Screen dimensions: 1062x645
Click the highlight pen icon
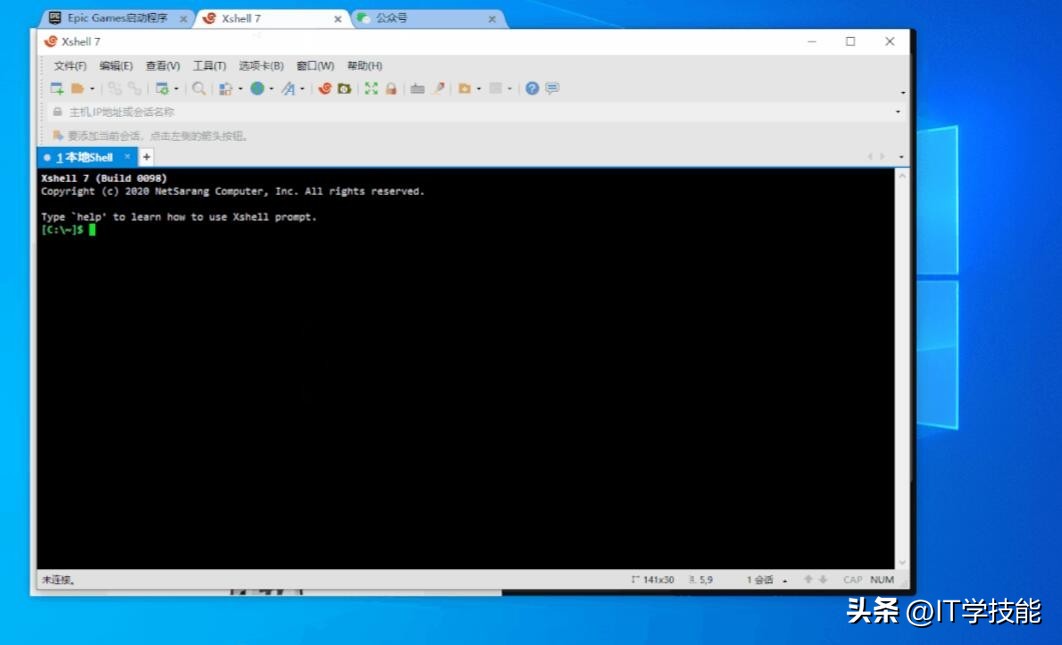click(x=439, y=89)
